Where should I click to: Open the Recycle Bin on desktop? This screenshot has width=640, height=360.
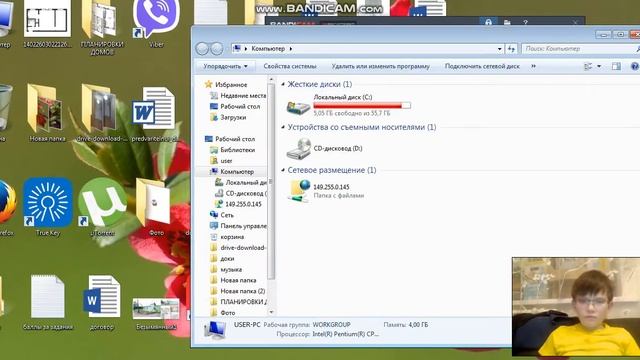5,112
